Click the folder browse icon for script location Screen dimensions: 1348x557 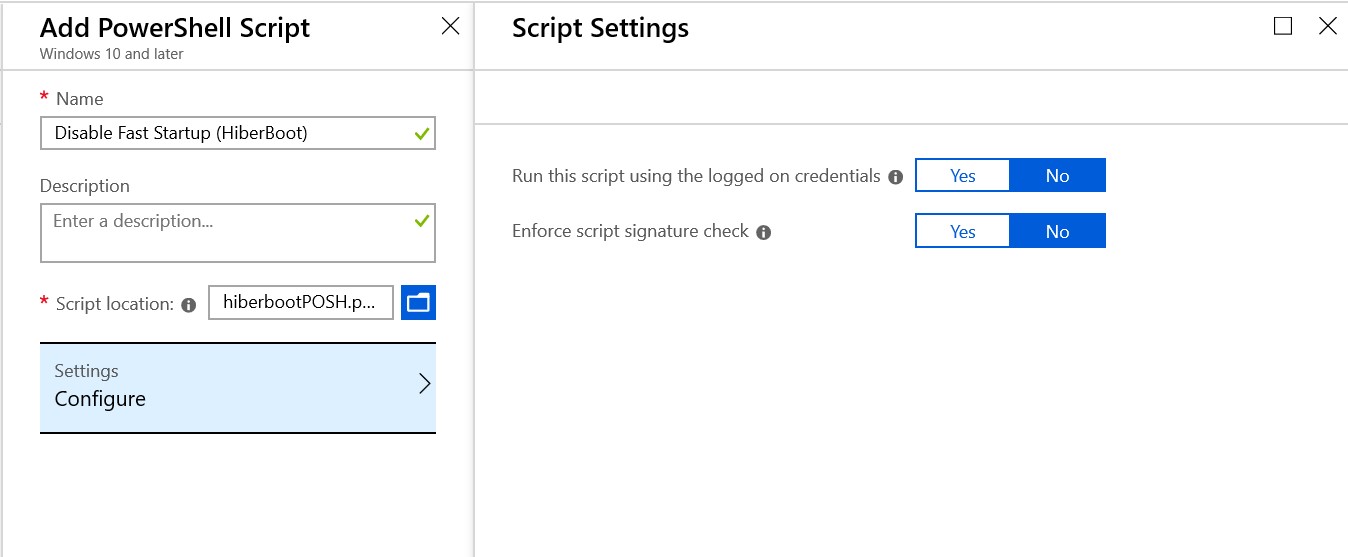[x=418, y=303]
